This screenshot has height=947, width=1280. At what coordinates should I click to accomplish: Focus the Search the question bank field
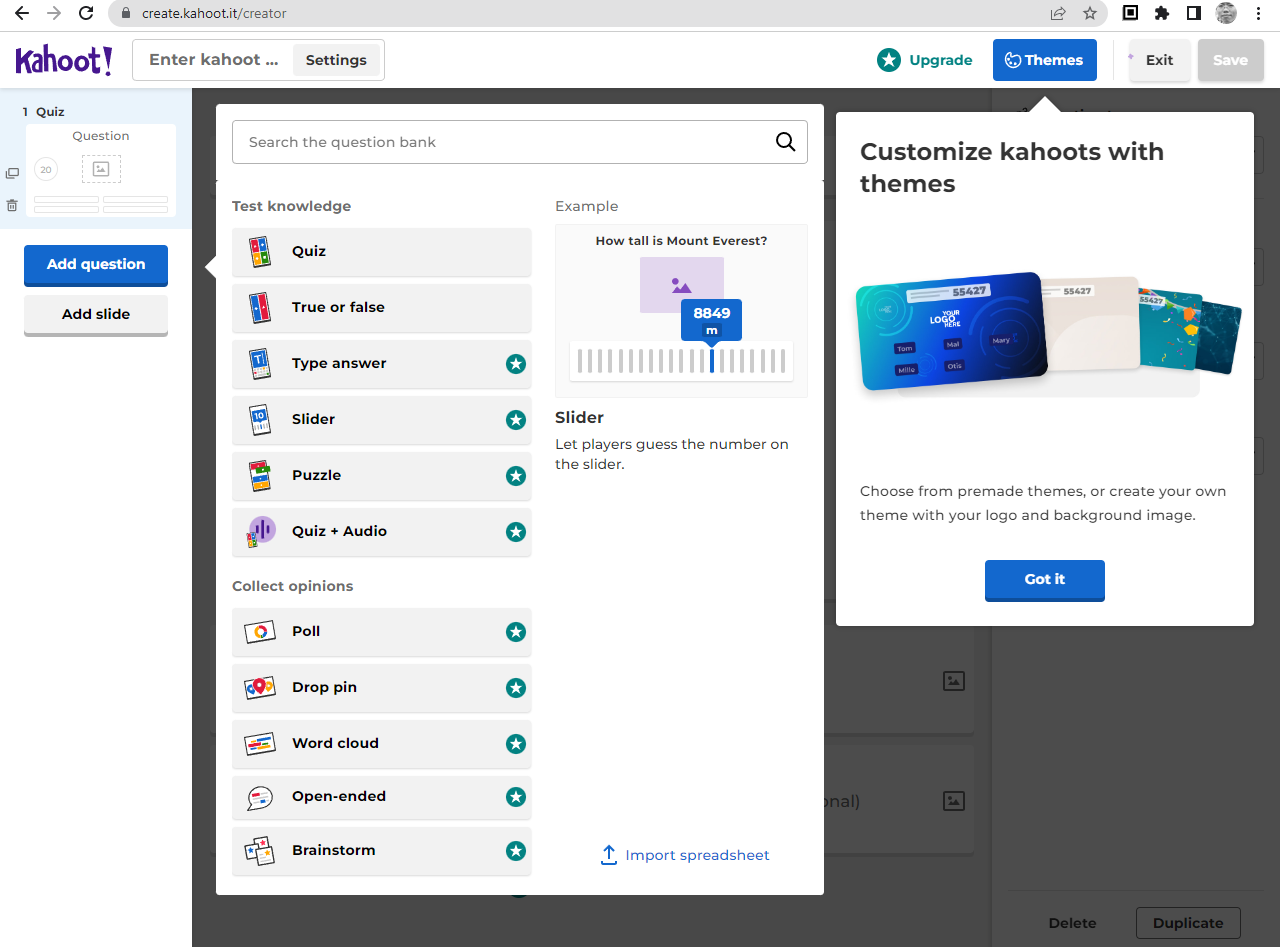pos(505,142)
